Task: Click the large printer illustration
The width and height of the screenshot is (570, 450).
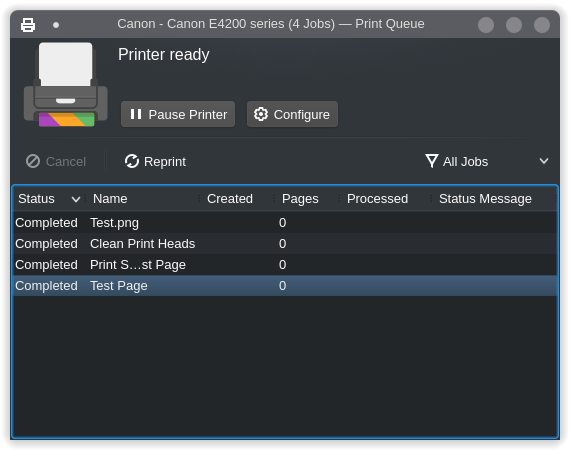Action: [x=65, y=85]
